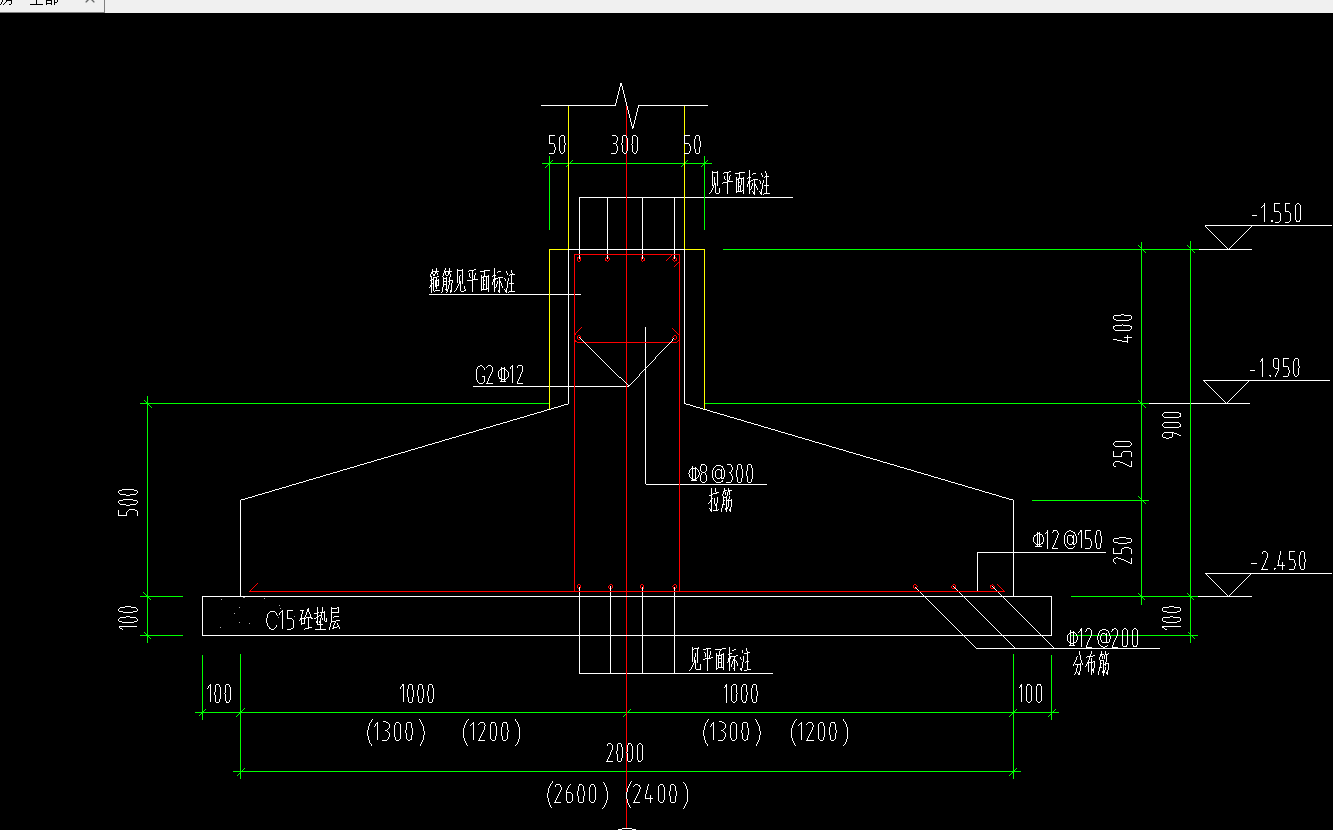Click the C15 砼垫层 label
The height and width of the screenshot is (830, 1333).
click(x=303, y=621)
